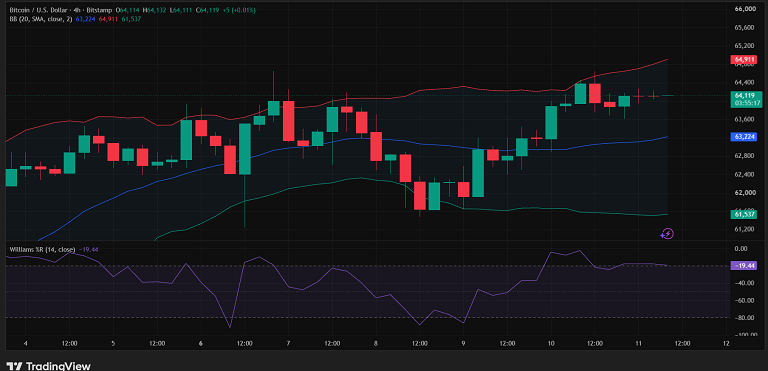768x371 pixels.
Task: Select the BB (20, SMA, close, 2) indicator label
Action: 41,19
